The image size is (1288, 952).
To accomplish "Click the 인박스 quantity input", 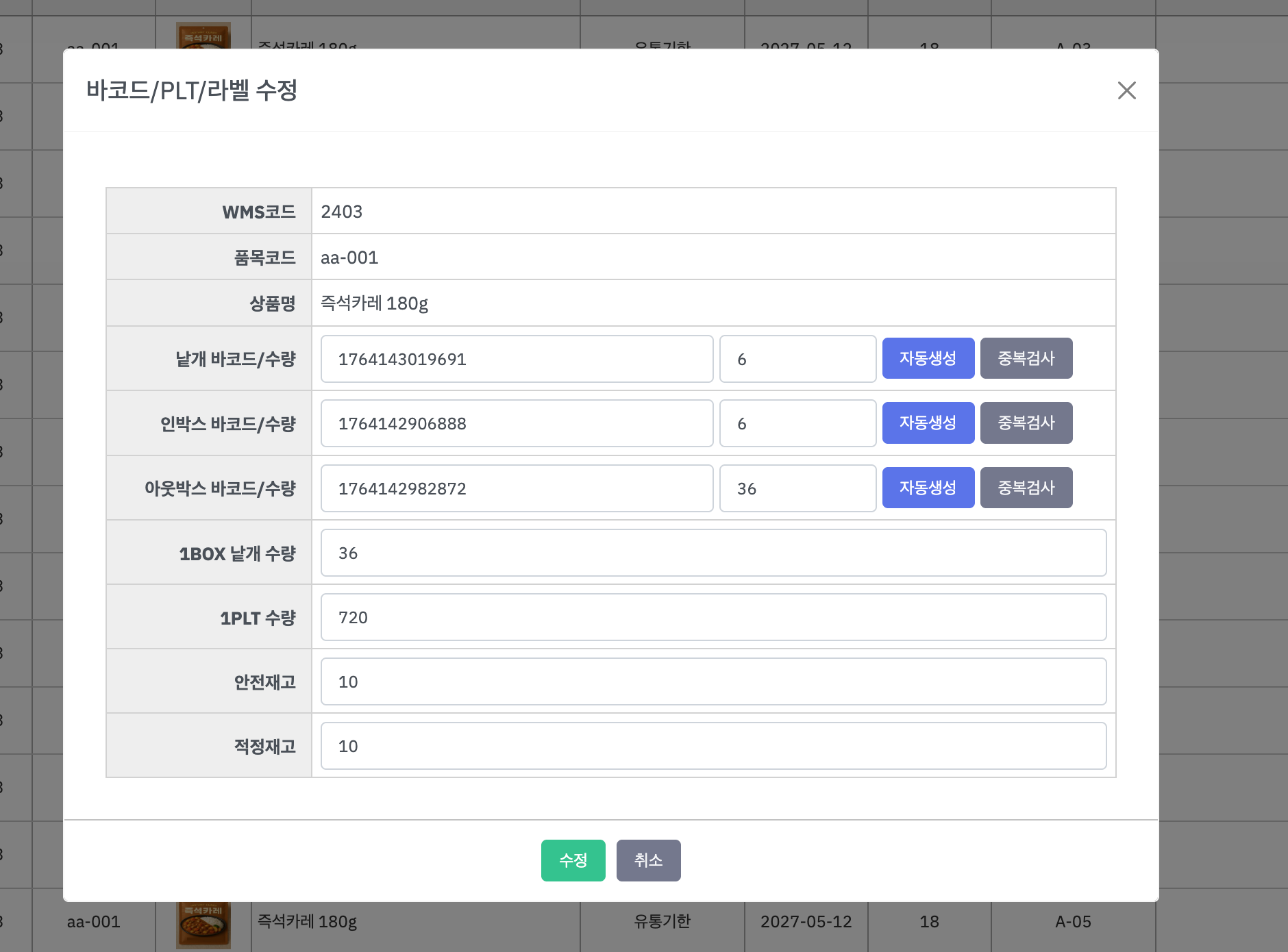I will (x=797, y=423).
